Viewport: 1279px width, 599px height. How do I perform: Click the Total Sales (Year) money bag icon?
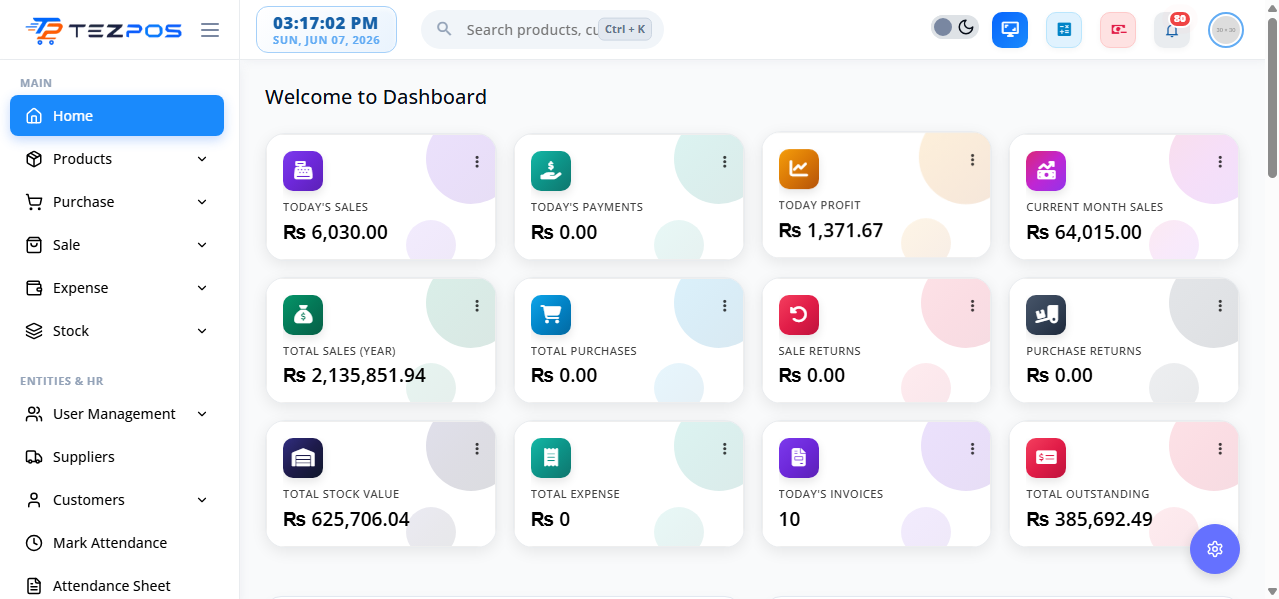303,315
